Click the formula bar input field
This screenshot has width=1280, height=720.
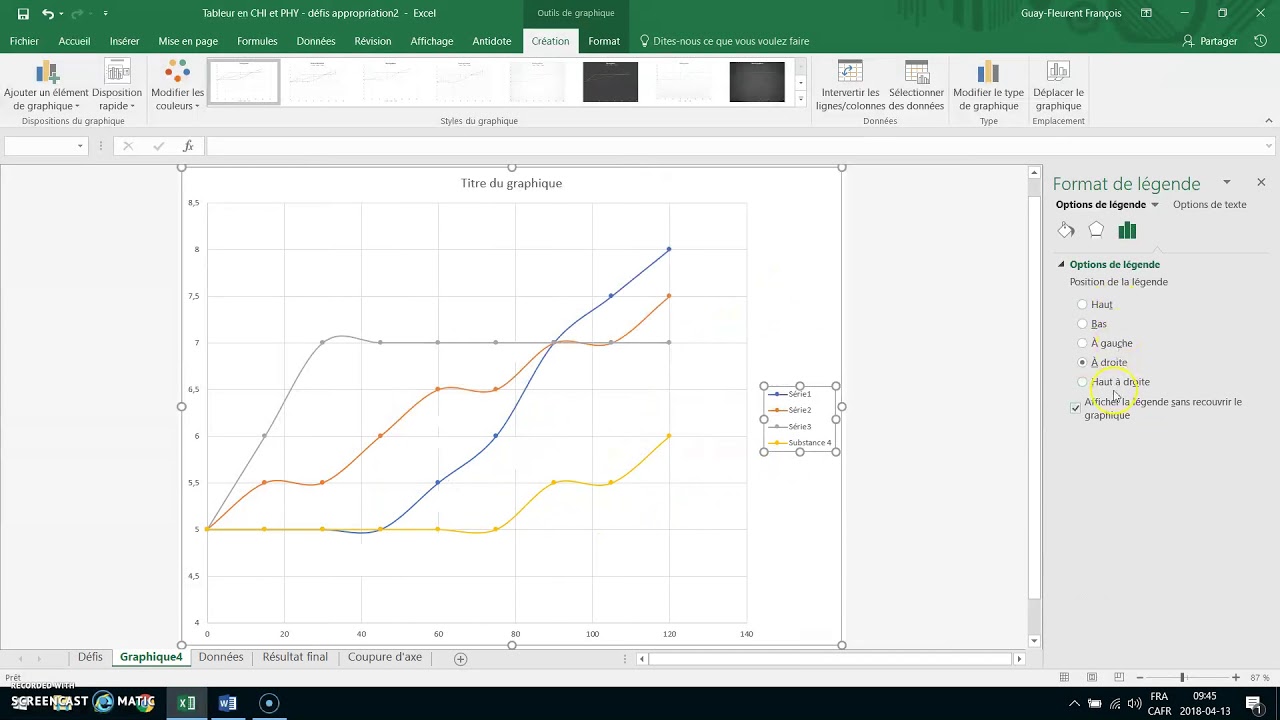click(x=735, y=146)
